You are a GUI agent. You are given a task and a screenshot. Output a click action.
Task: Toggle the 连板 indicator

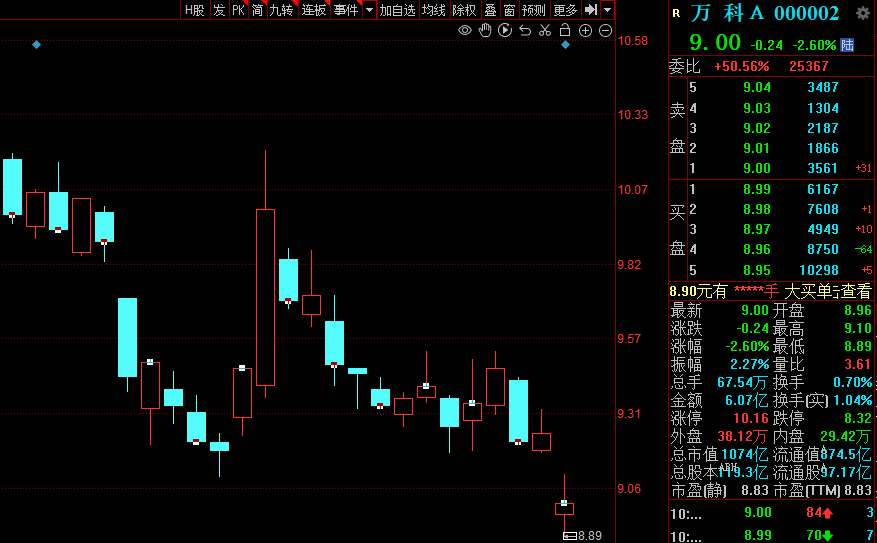pos(314,10)
